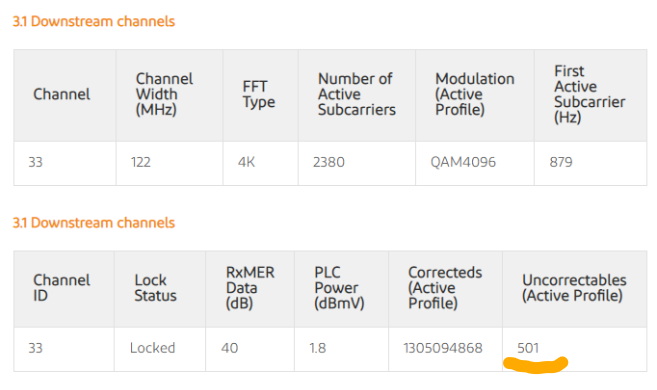
Task: Click the 'Lock Status' column header
Action: pyautogui.click(x=155, y=288)
